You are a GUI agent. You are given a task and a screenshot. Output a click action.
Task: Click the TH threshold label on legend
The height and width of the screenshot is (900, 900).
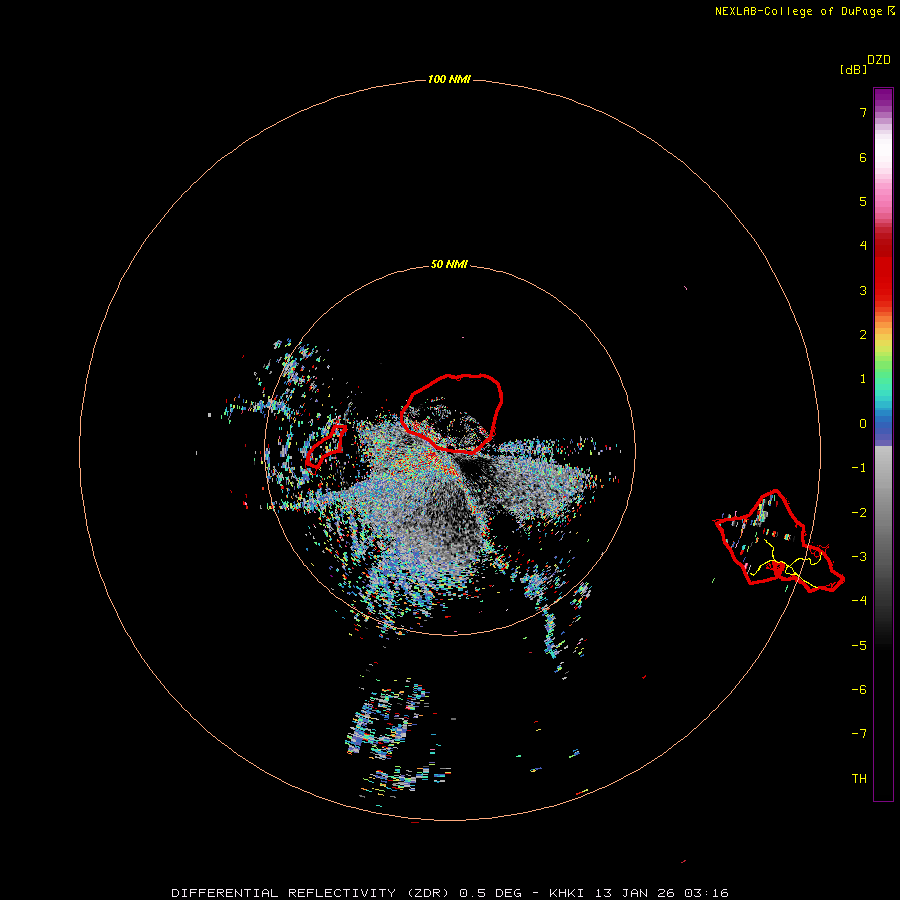click(x=859, y=778)
